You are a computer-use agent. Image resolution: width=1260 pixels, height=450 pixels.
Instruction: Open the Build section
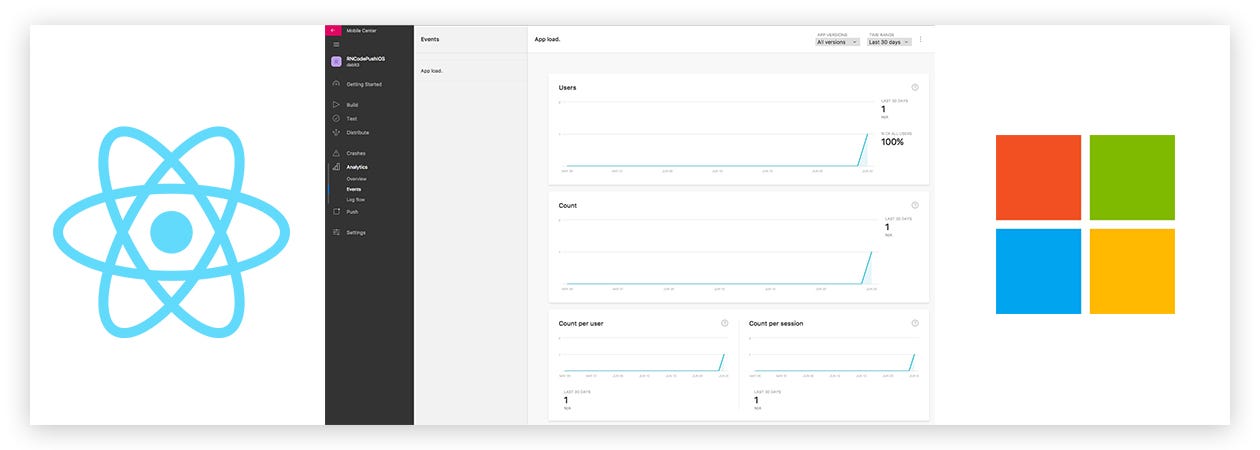click(352, 105)
